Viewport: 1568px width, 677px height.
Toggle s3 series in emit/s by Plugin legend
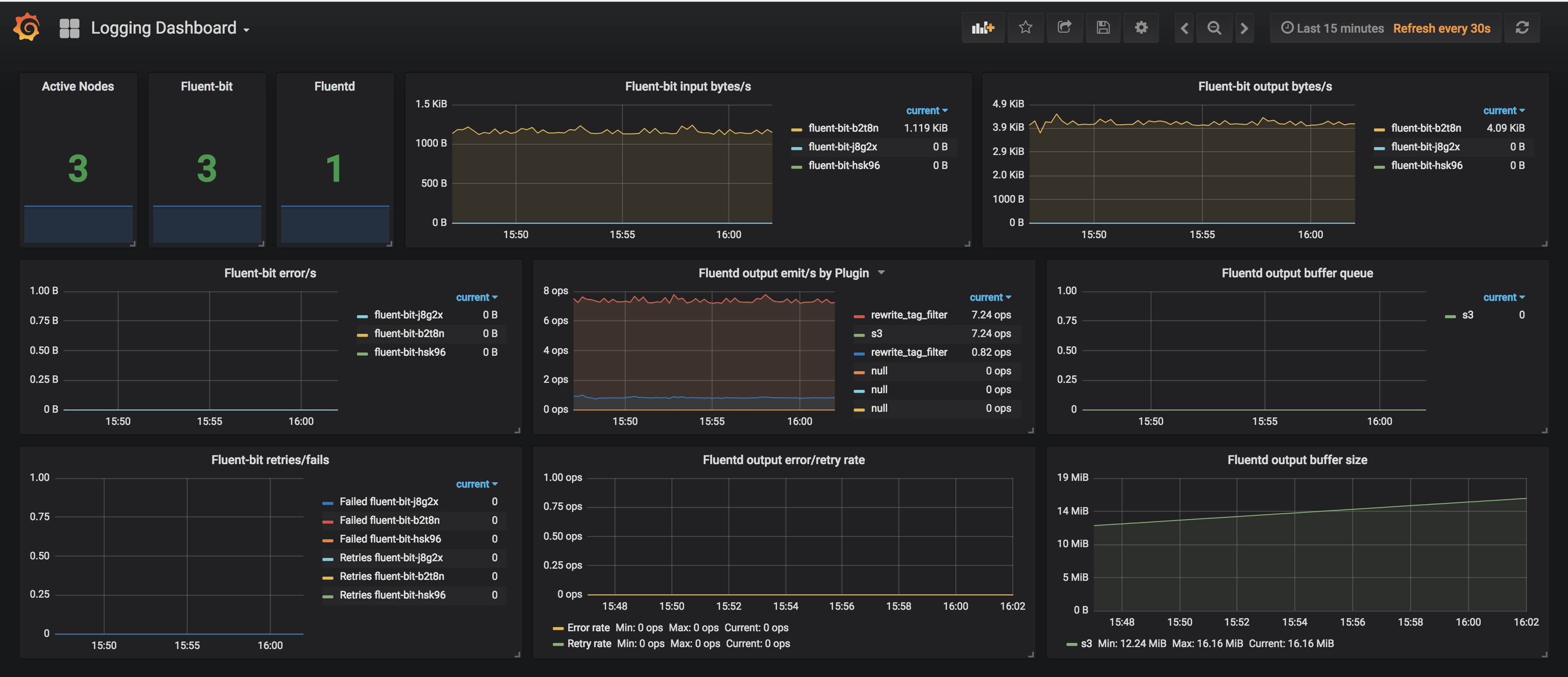pyautogui.click(x=876, y=334)
